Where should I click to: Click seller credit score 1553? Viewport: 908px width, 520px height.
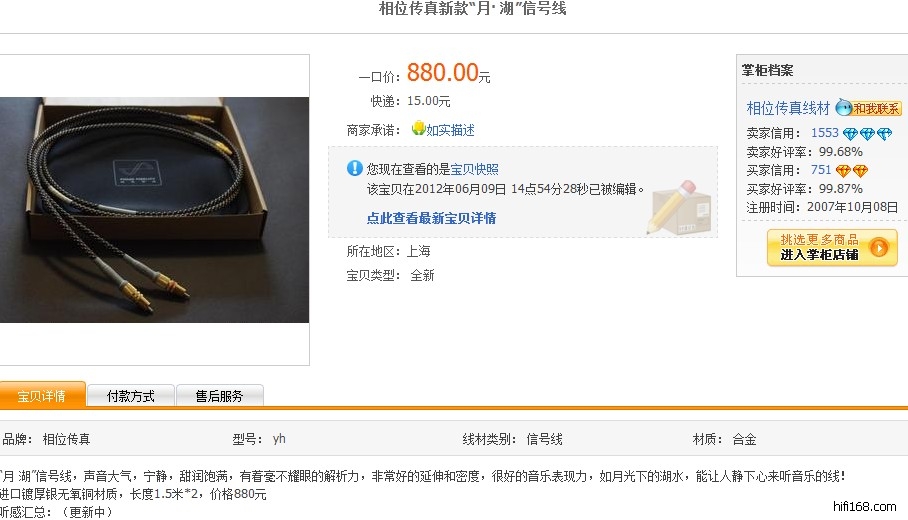click(825, 133)
